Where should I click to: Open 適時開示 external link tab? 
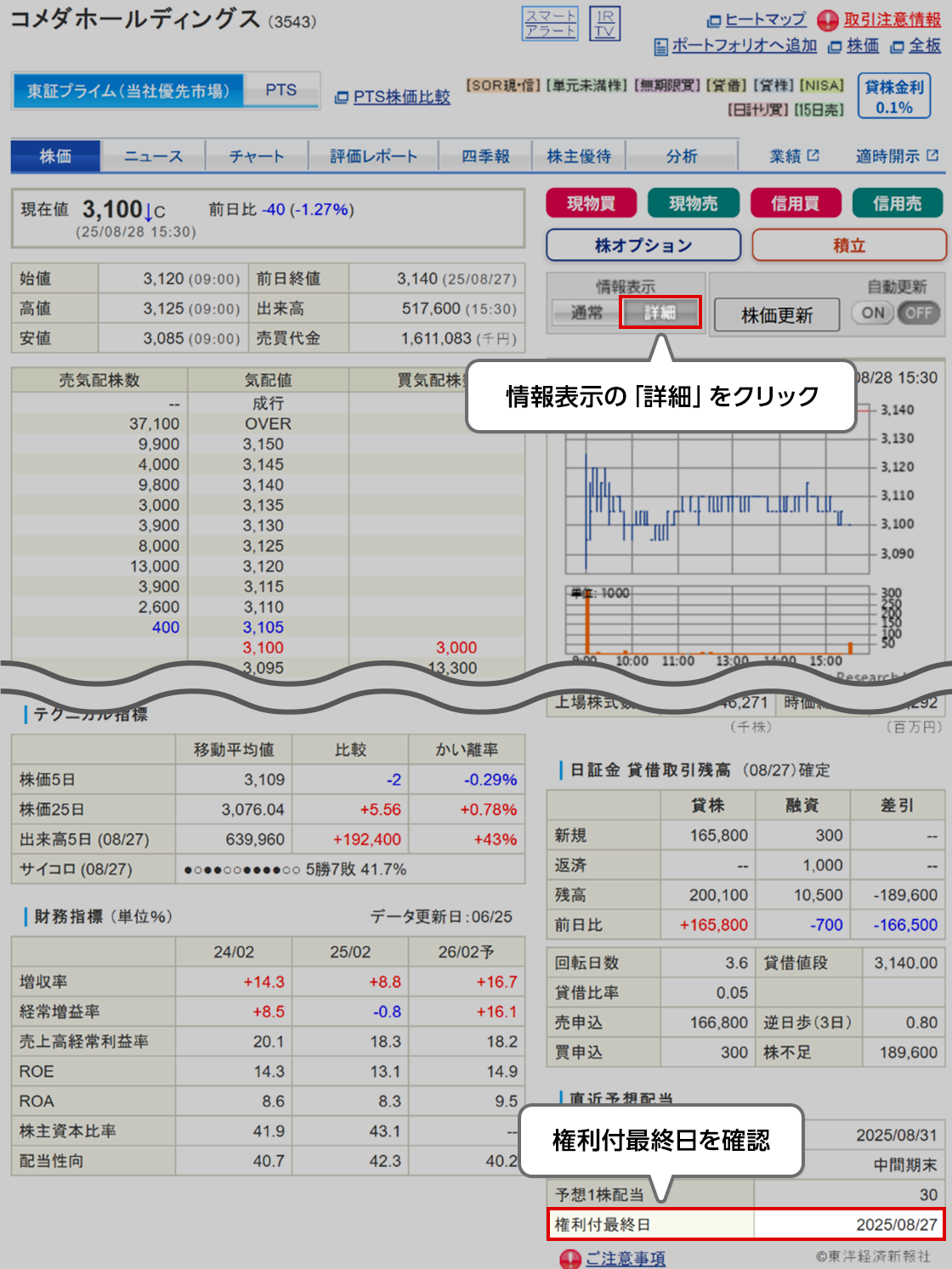(897, 156)
